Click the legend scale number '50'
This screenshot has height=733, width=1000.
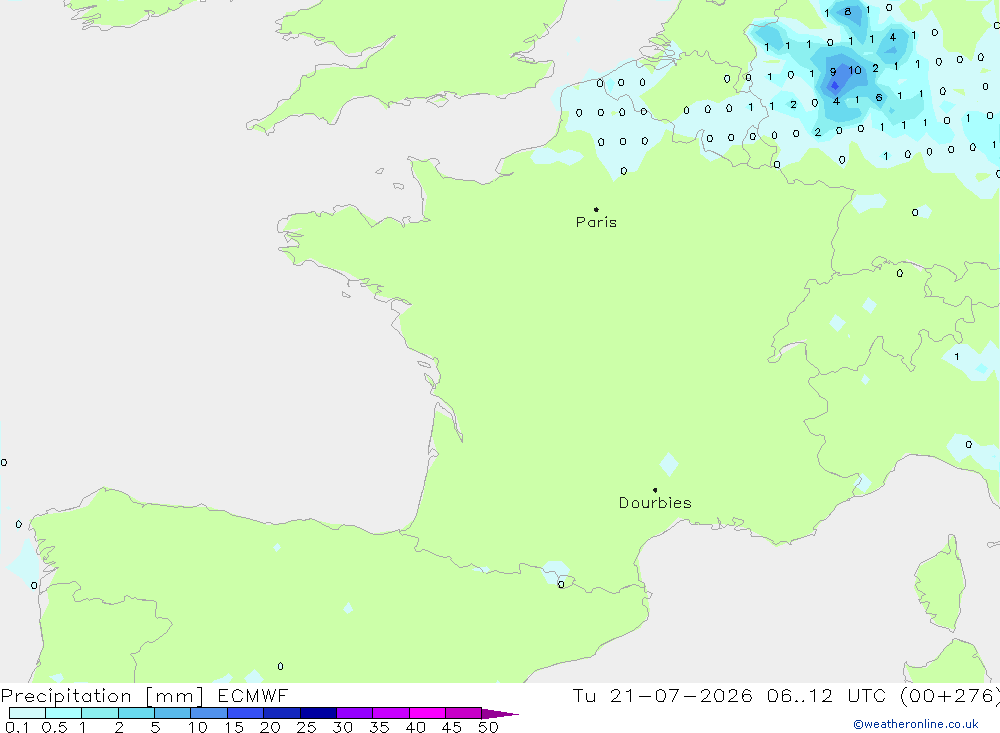(x=488, y=727)
